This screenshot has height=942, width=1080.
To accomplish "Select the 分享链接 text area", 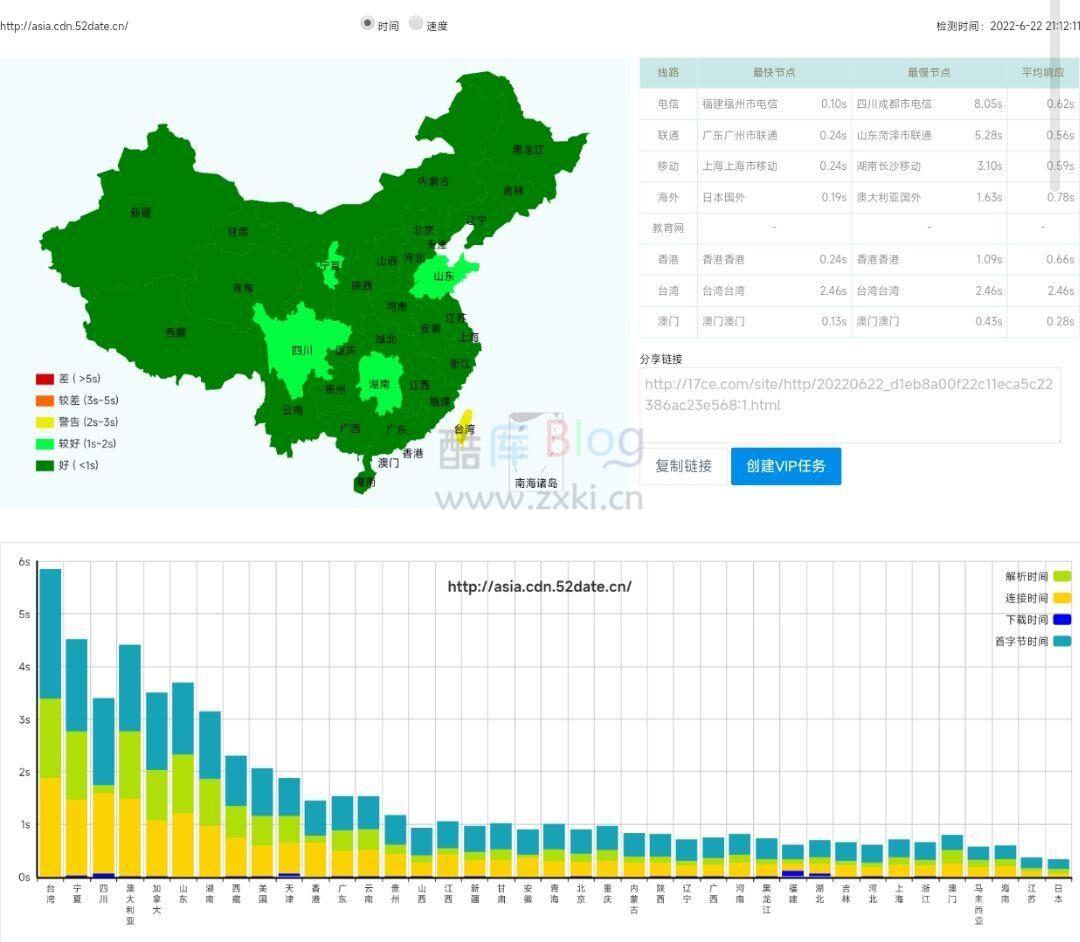I will 850,404.
